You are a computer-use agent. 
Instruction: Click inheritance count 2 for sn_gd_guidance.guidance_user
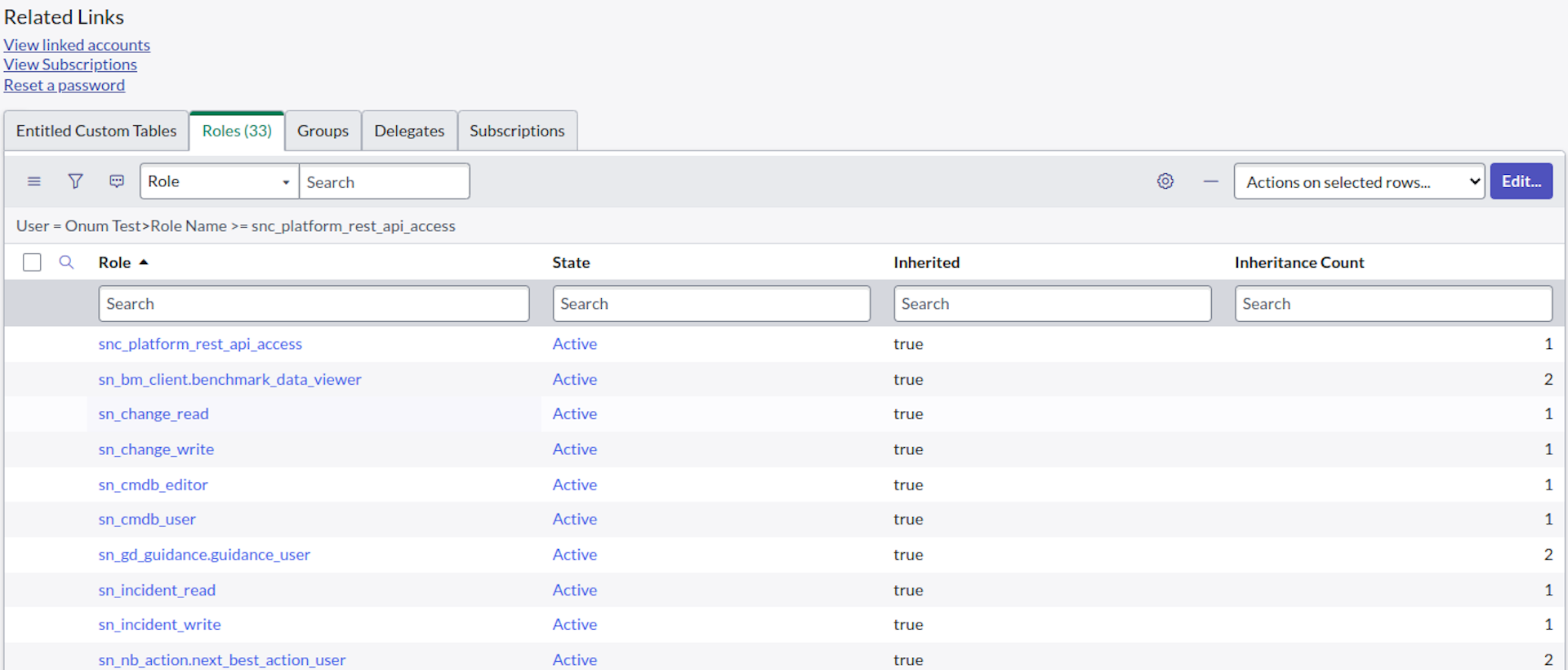[x=1548, y=554]
